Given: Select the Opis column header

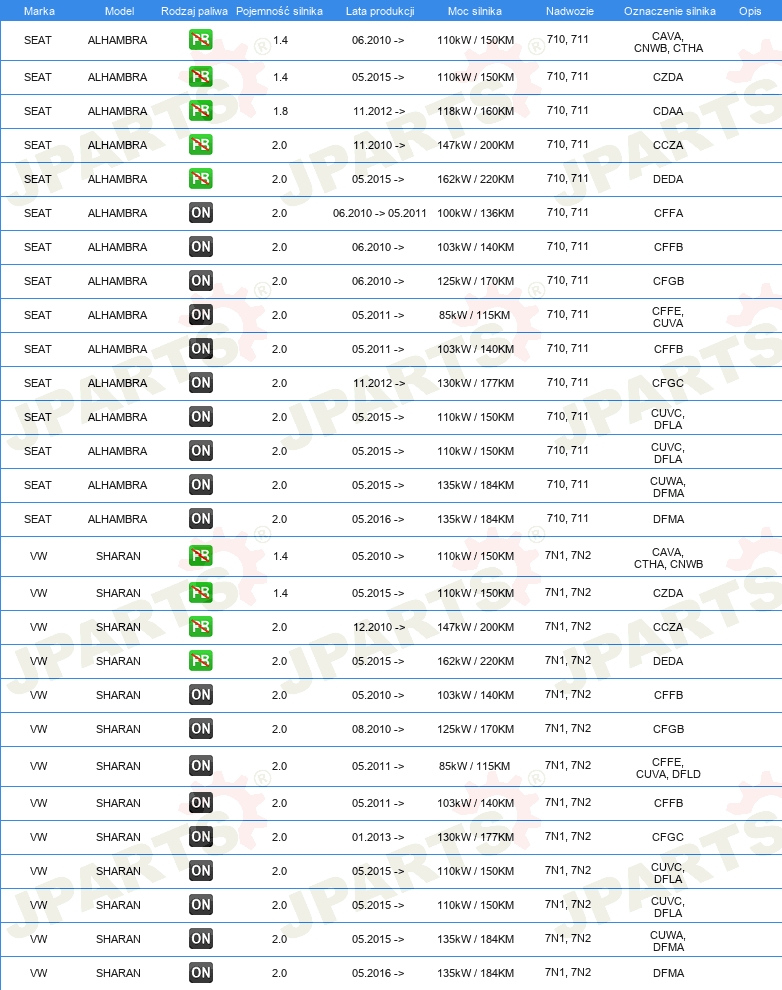Looking at the screenshot, I should [x=750, y=11].
